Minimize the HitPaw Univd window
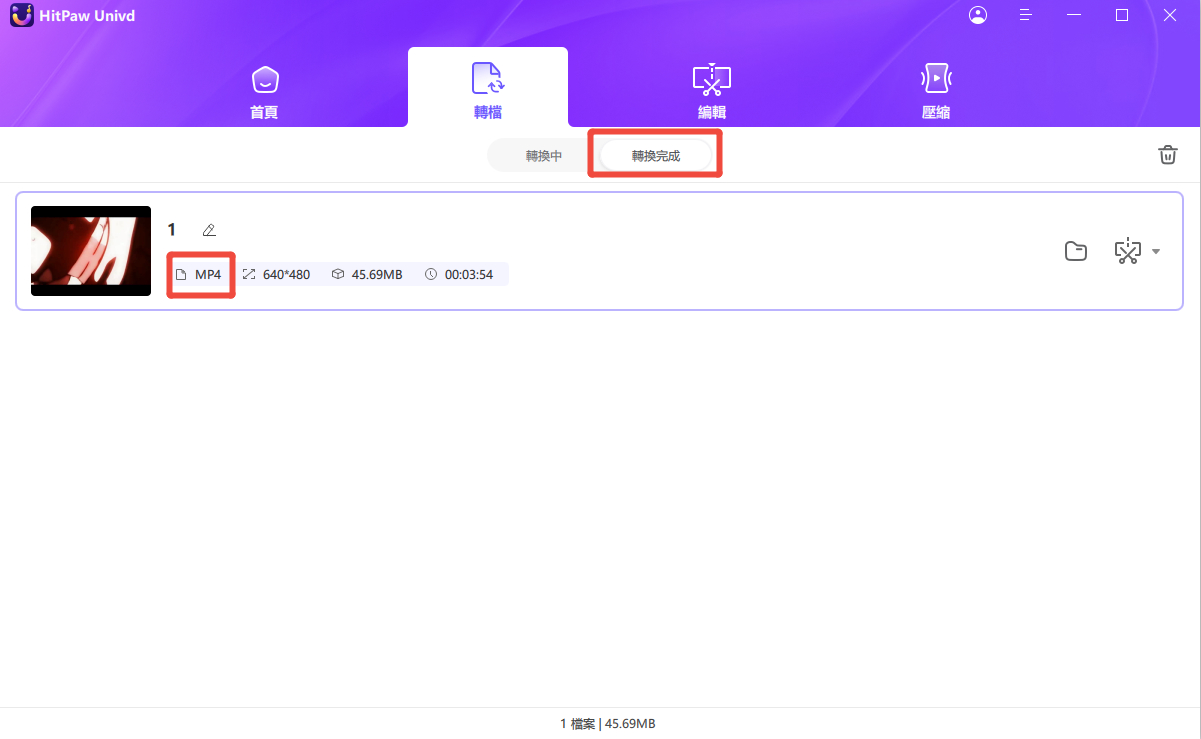The width and height of the screenshot is (1201, 739). (x=1074, y=15)
